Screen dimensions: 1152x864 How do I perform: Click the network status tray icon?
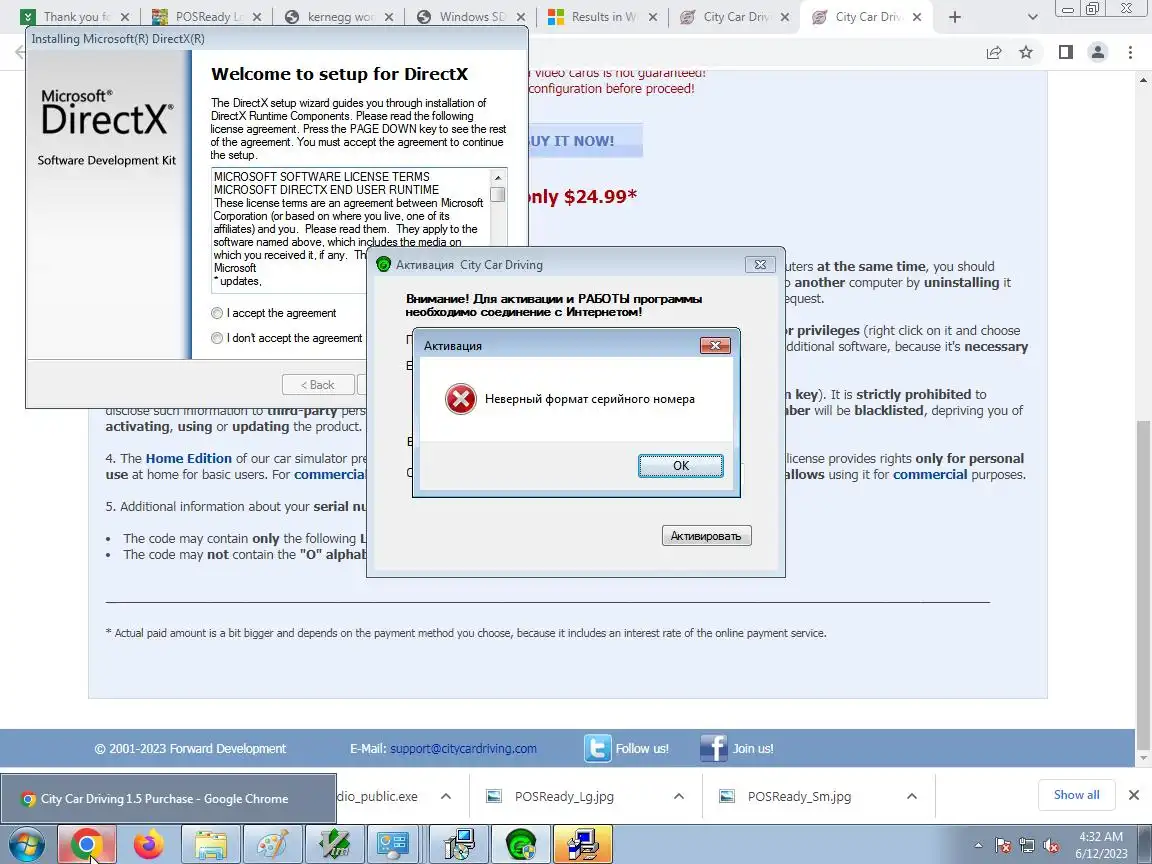pos(1027,846)
